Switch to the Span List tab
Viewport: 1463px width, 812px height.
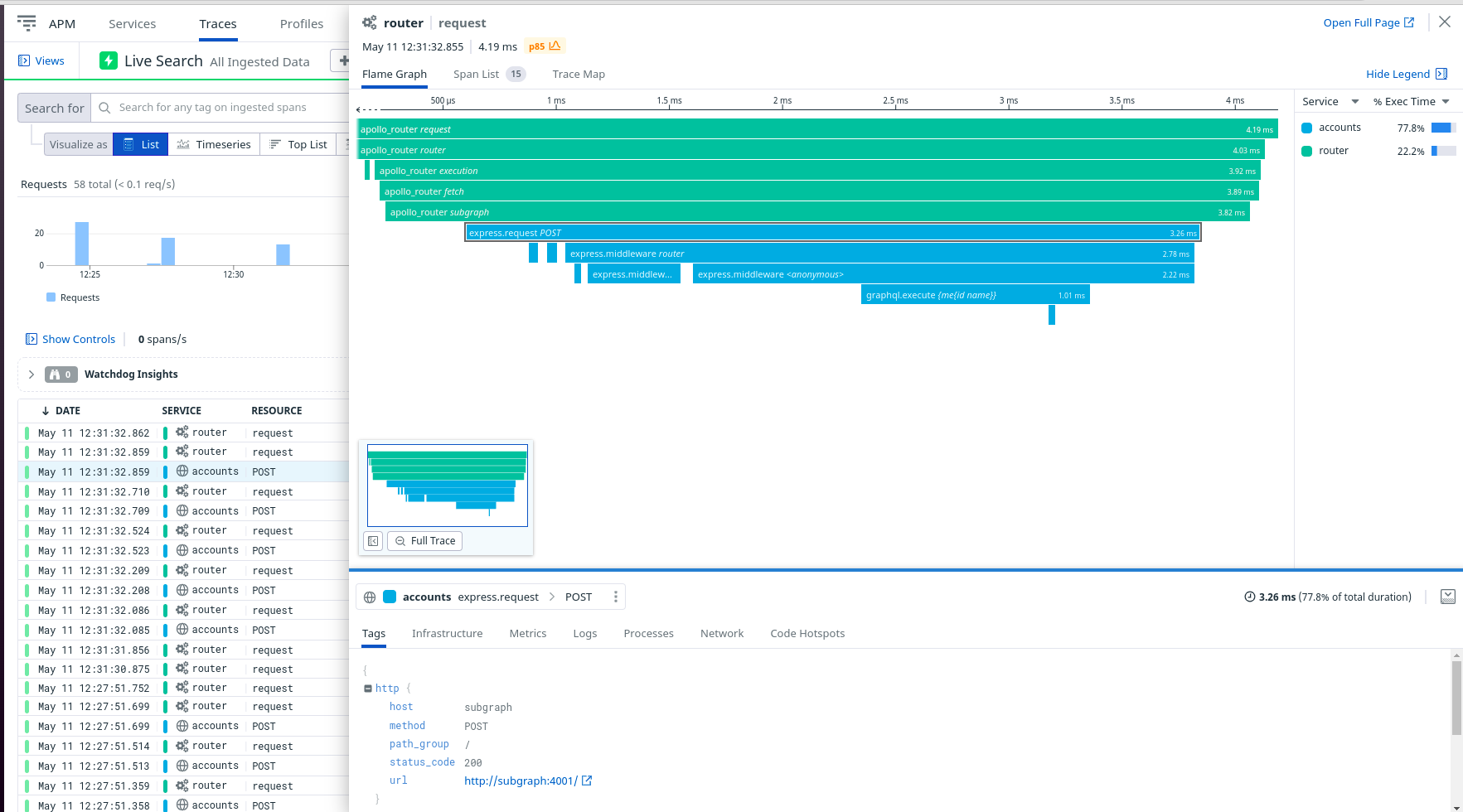click(x=489, y=74)
